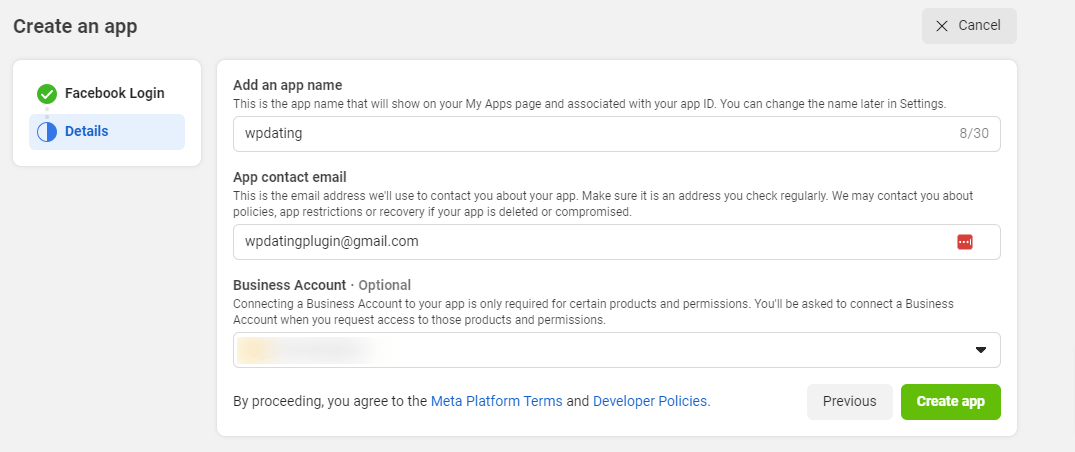Open the Developer Policies link
The width and height of the screenshot is (1075, 452).
pyautogui.click(x=651, y=401)
